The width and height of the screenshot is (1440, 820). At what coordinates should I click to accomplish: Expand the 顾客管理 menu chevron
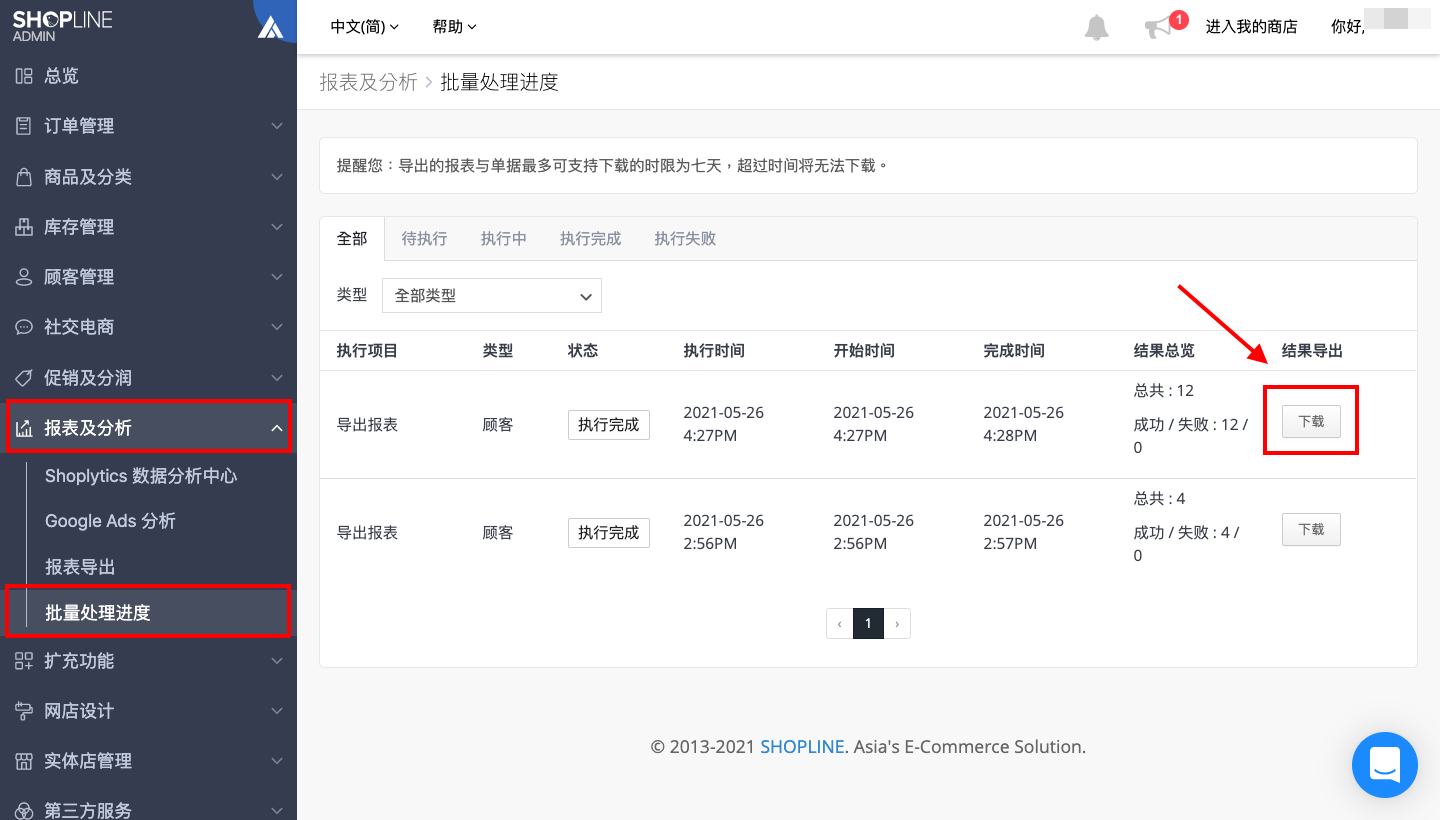click(277, 277)
